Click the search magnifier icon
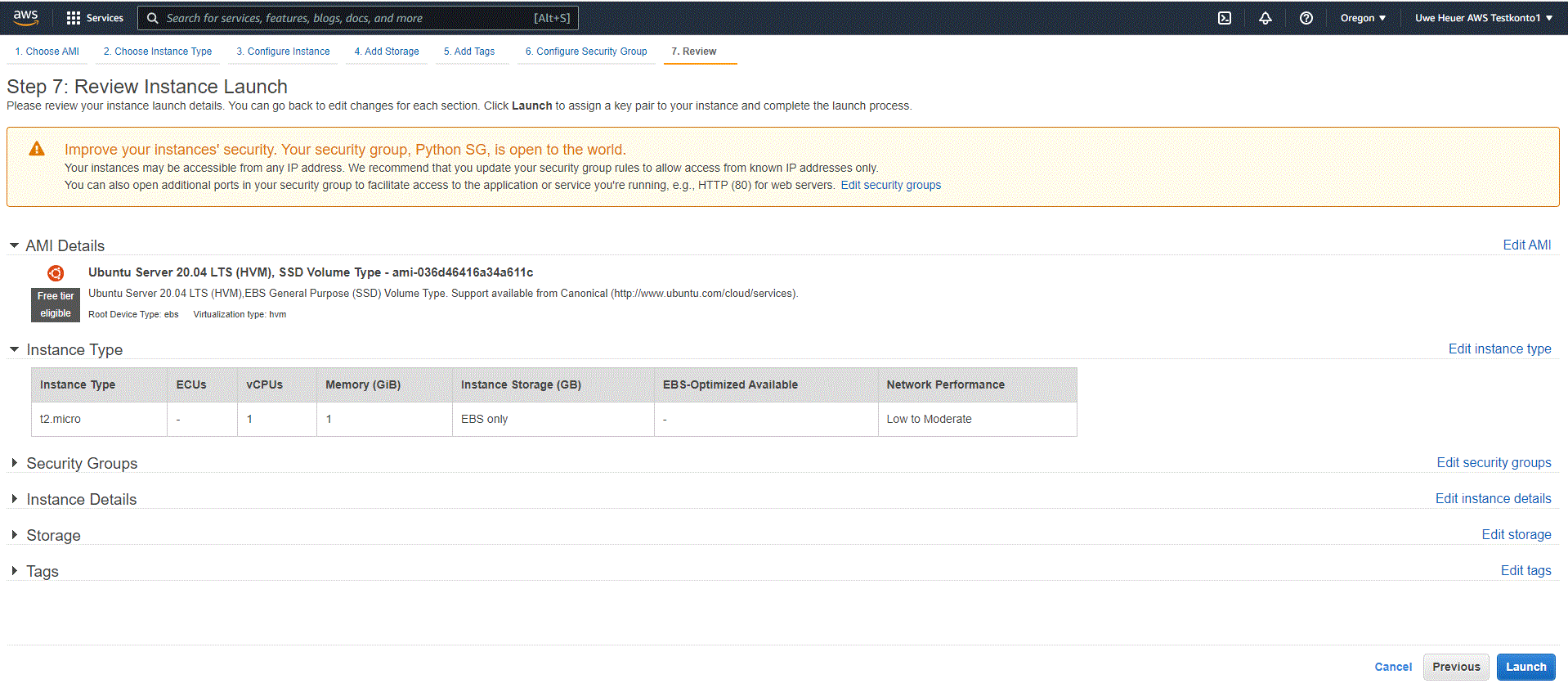This screenshot has height=688, width=1568. (x=152, y=18)
